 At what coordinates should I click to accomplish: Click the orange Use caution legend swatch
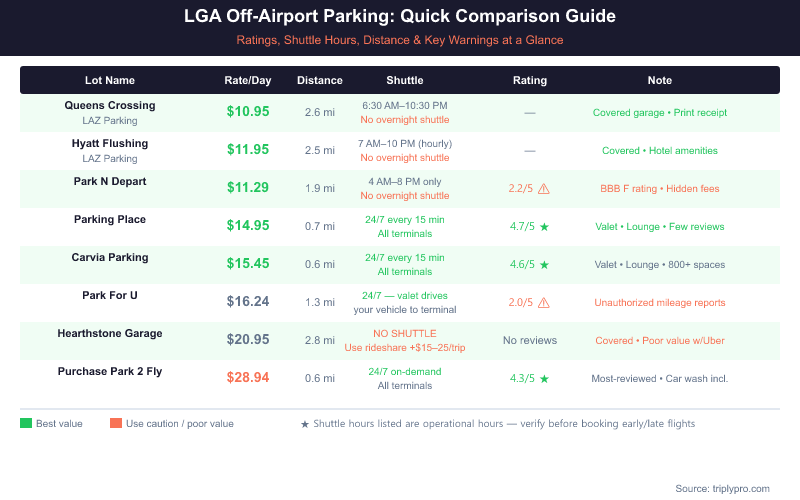[x=116, y=423]
